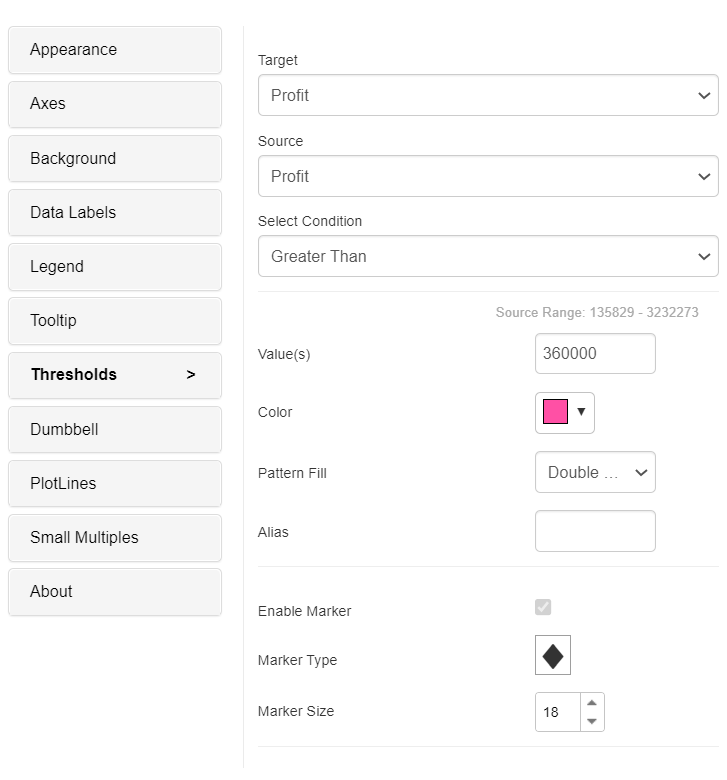Open the Appearance settings tab
Screen dimensions: 727x780
coord(115,50)
